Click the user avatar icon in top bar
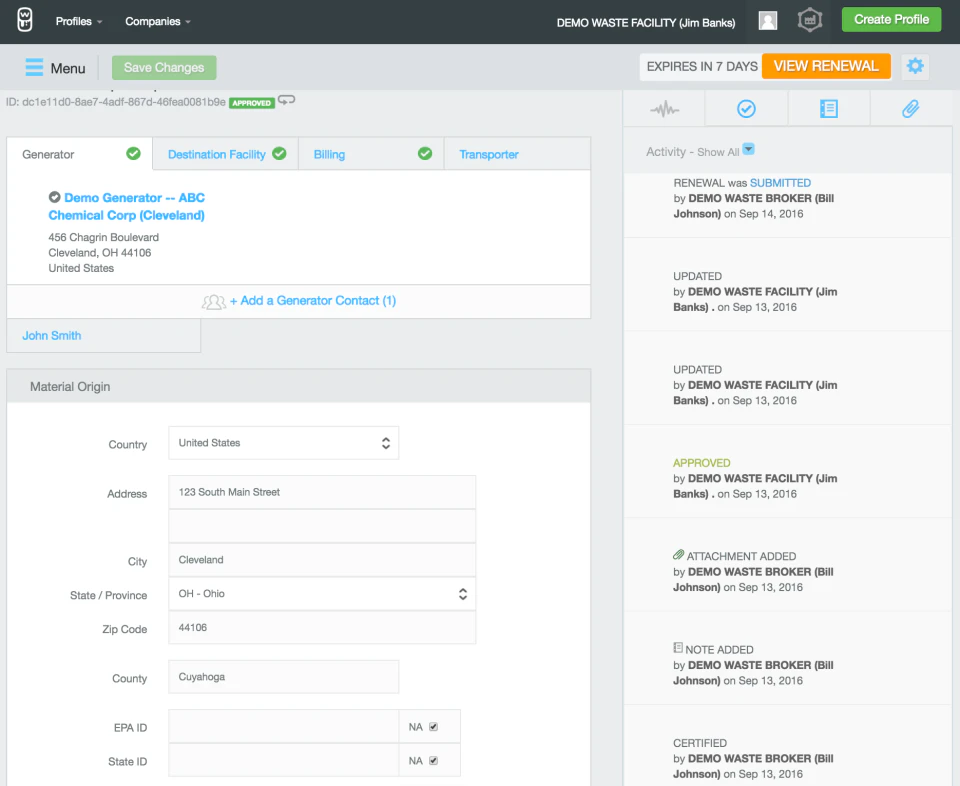 [766, 21]
